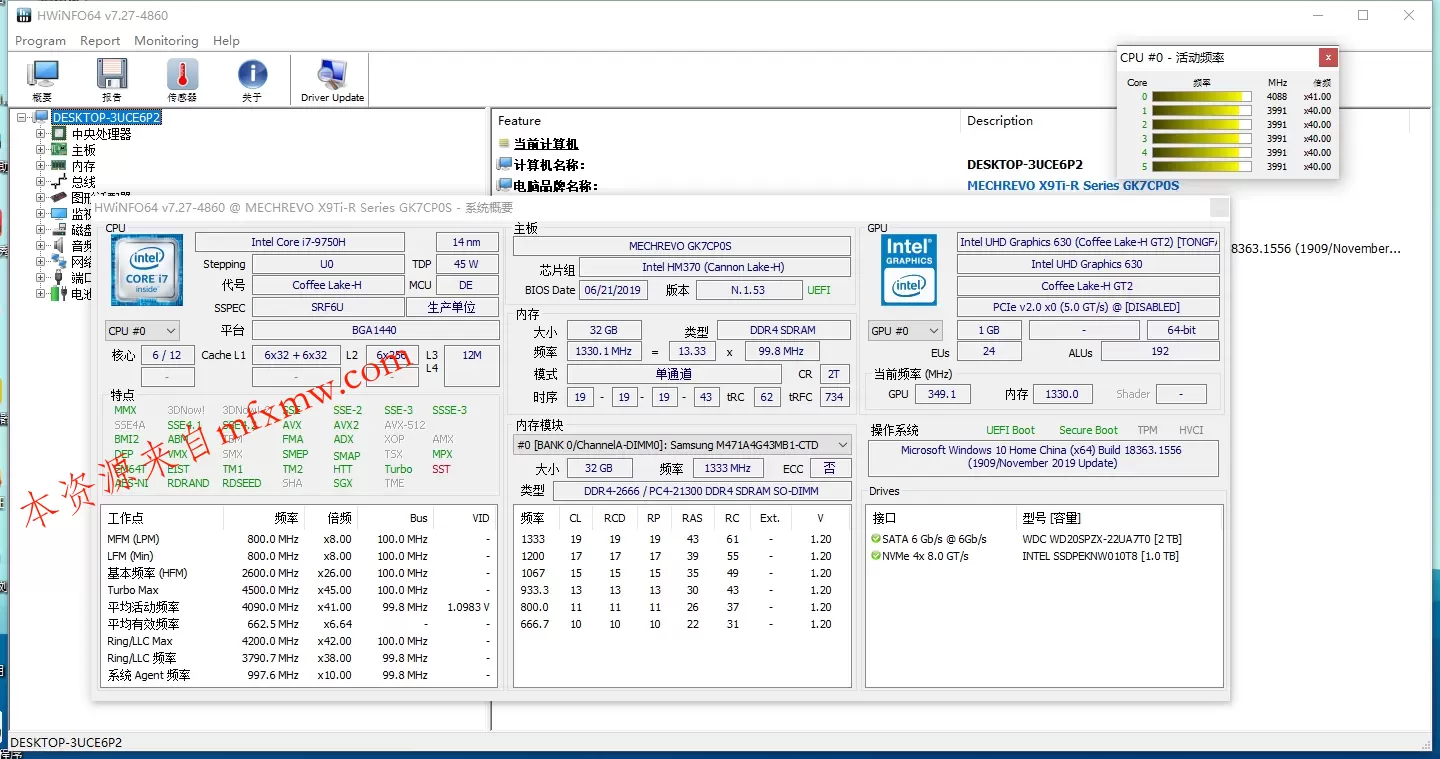Click the Intel HM370 (Cannon Lake-H) chipset field
1440x759 pixels.
pos(715,267)
